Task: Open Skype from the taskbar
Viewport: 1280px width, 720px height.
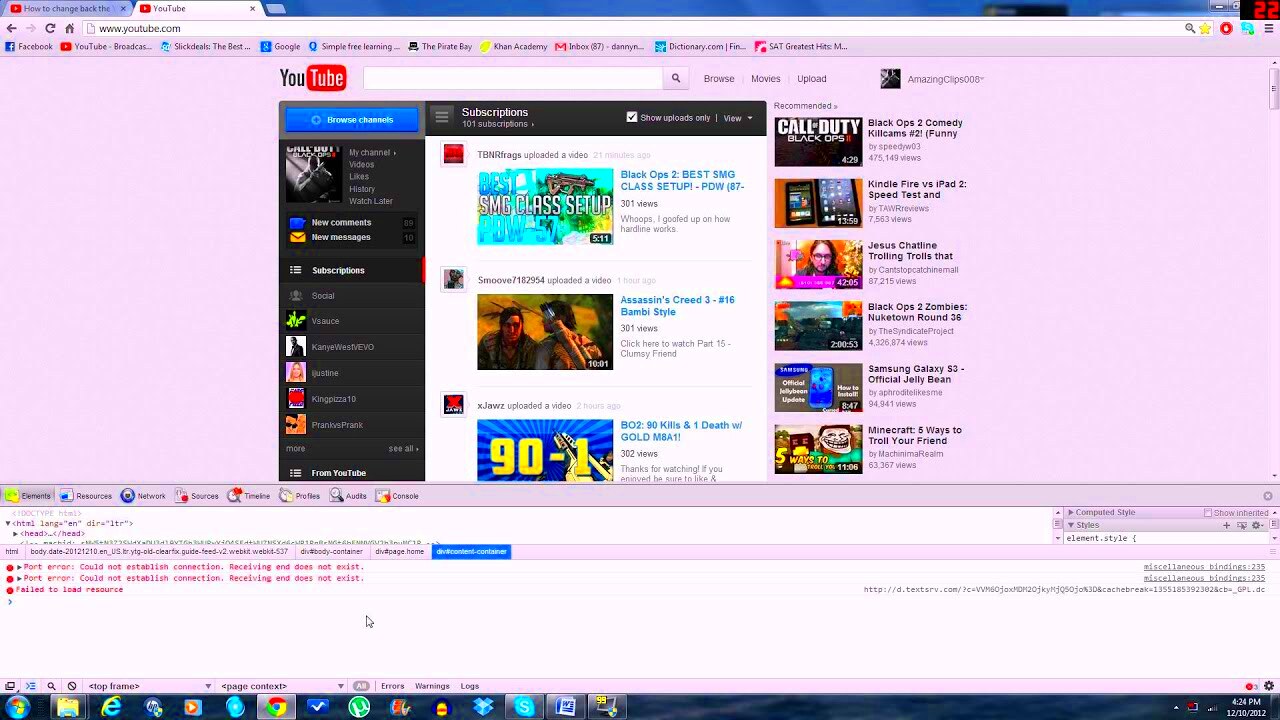Action: tap(524, 707)
